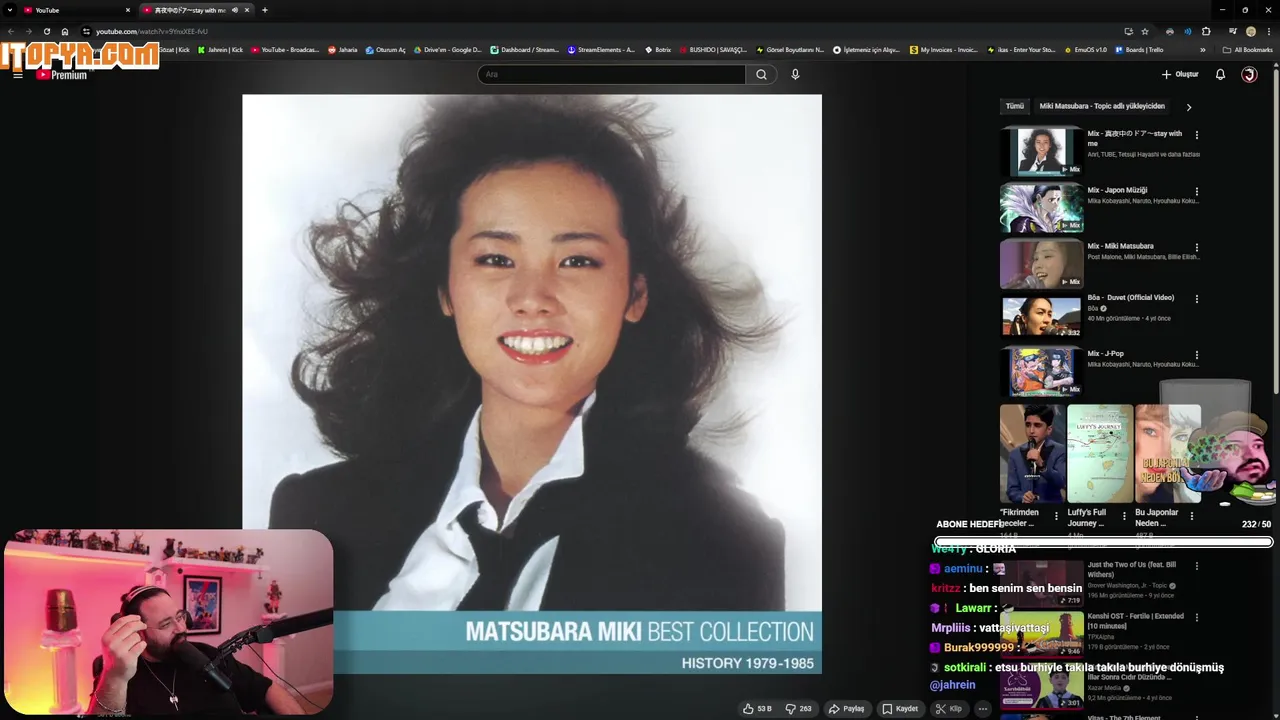Screen dimensions: 1280x720
Task: Open Mix - Miki Matsubara thumbnail
Action: coord(1041,263)
